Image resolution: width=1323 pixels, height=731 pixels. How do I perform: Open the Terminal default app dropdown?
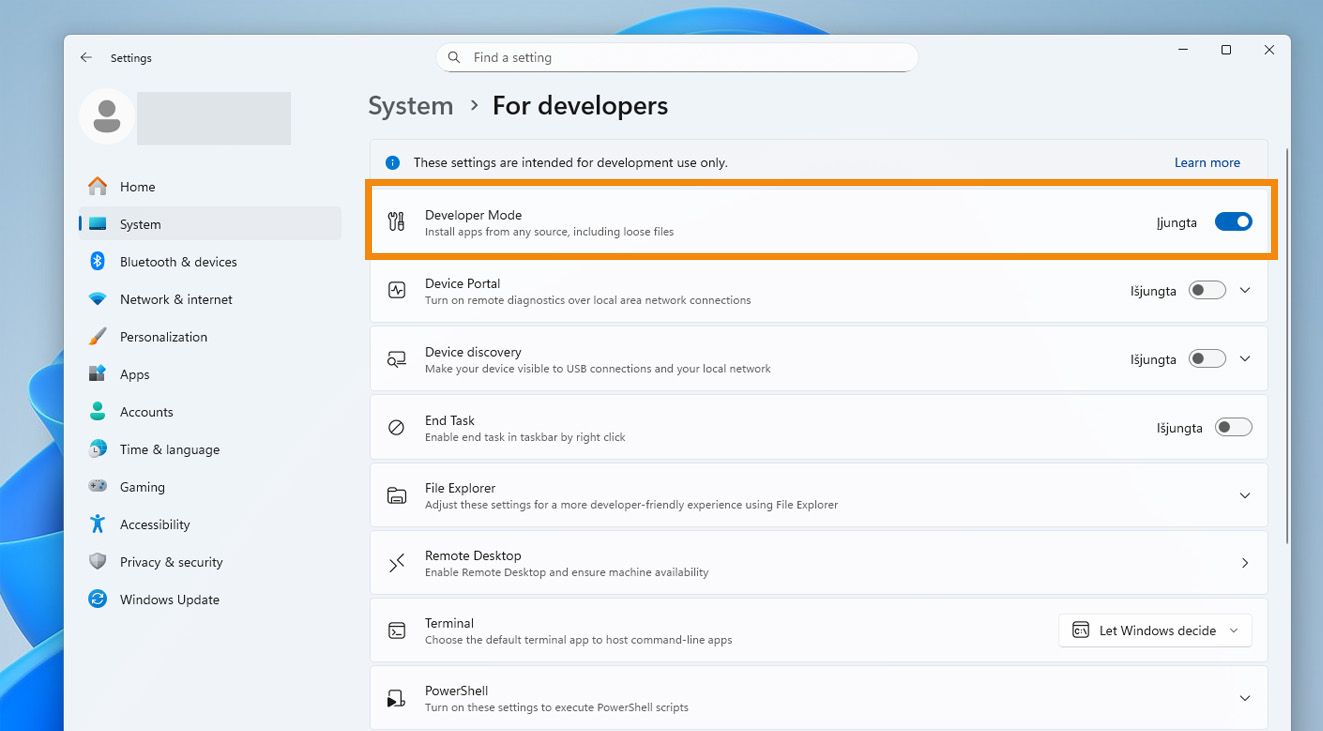click(x=1155, y=630)
